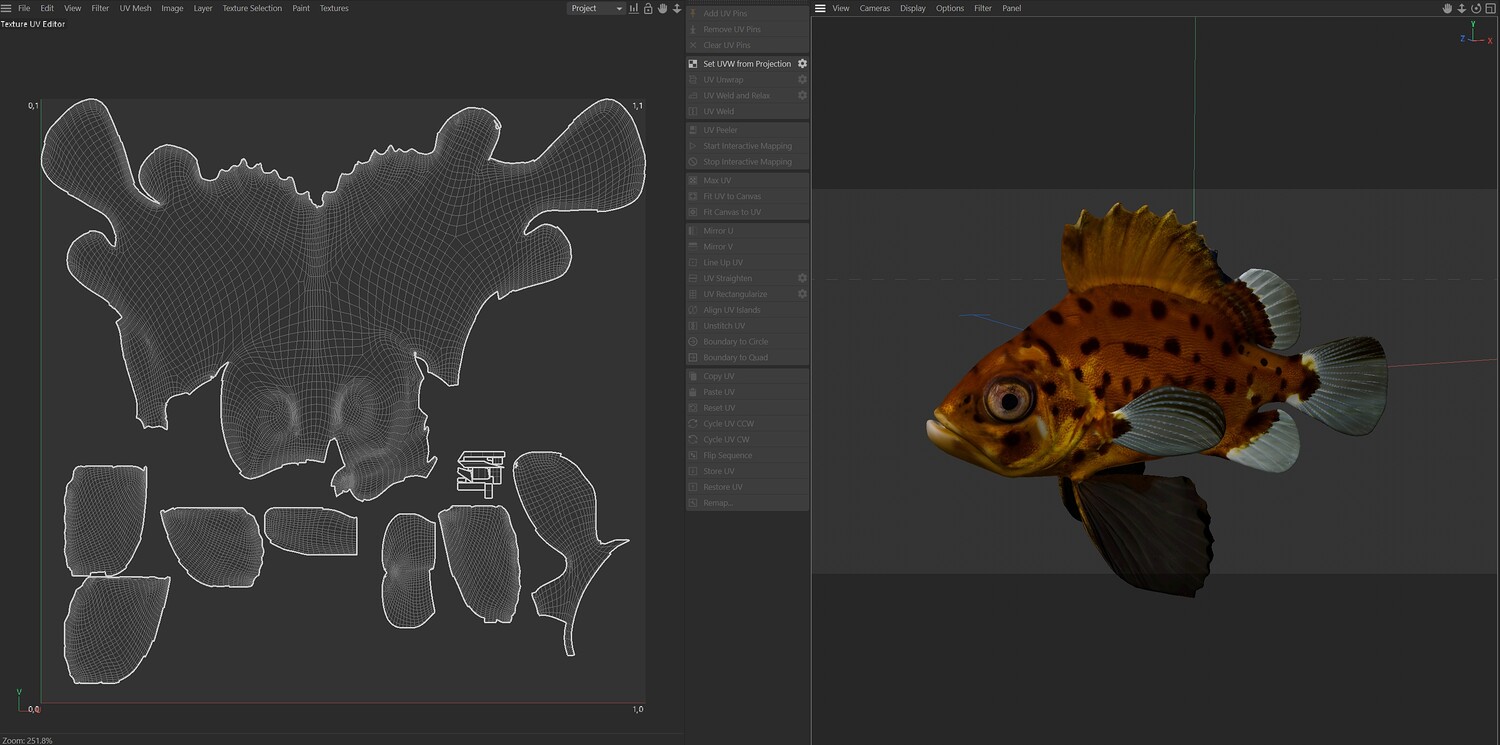Open the Texture Selection menu
Screen dimensions: 1500x745
coord(252,8)
